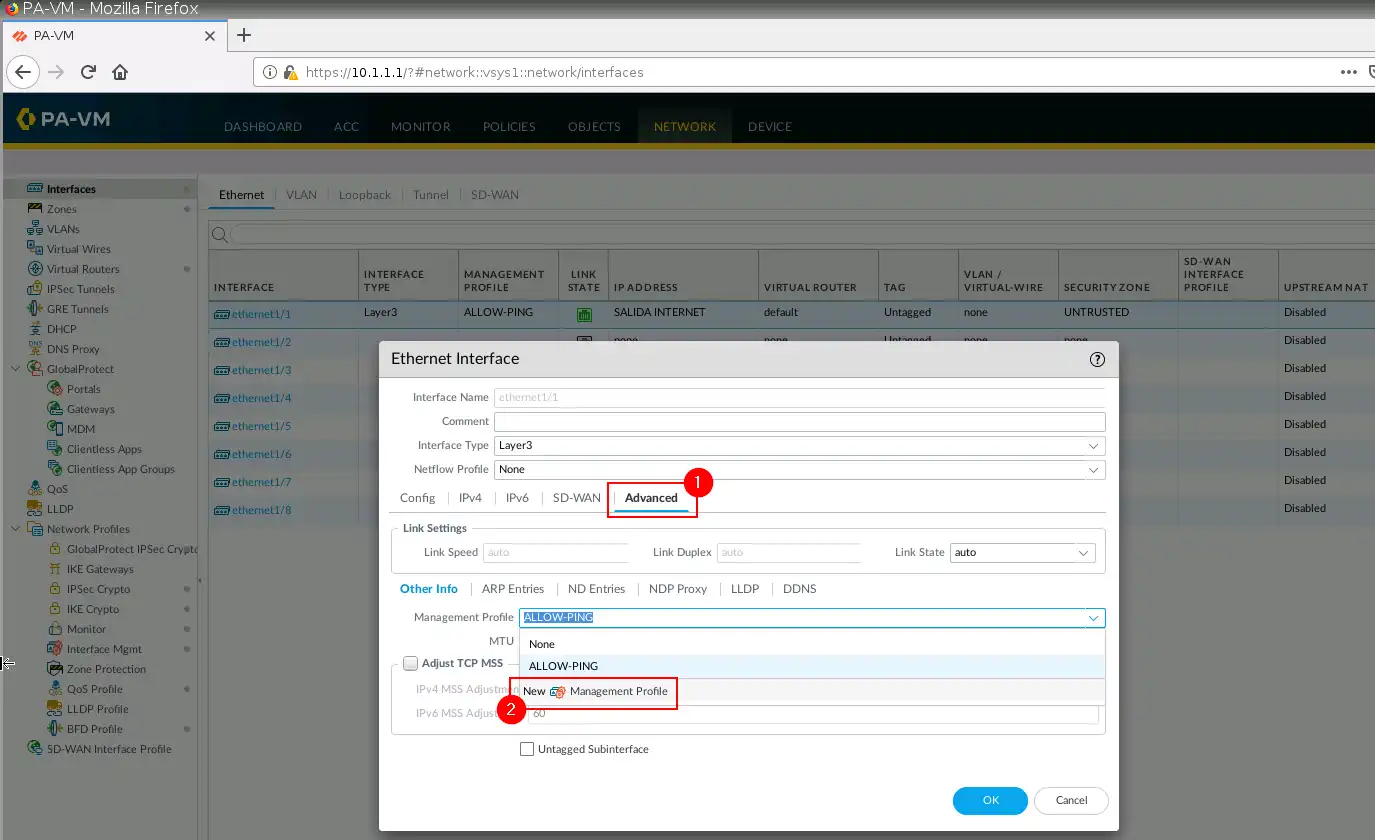Switch to the SD-WAN interfaces tab
Screen dimensions: 1375x840
tap(495, 195)
